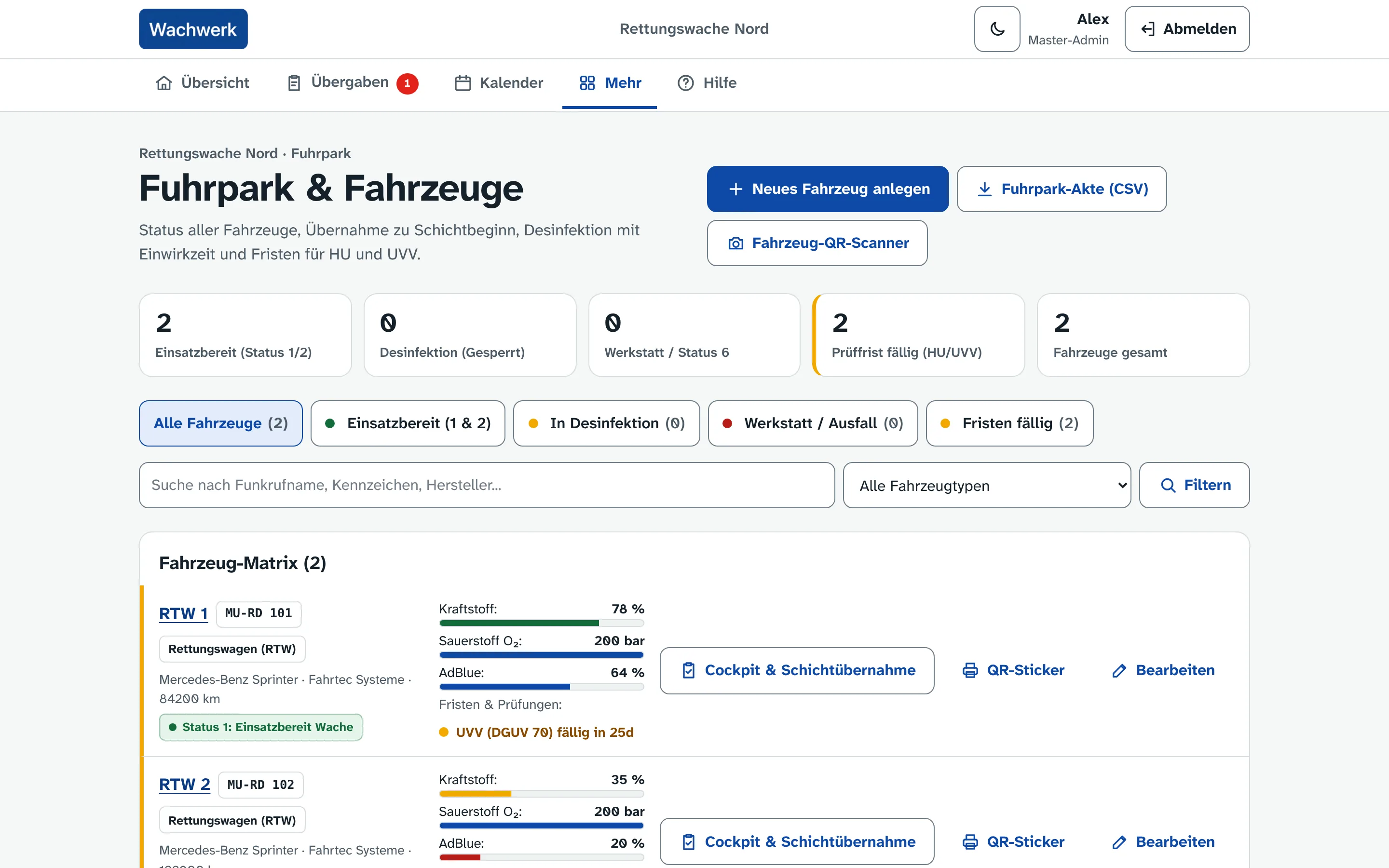The image size is (1389, 868).
Task: Click the pencil icon of RTW 1 Bearbeiten
Action: 1119,670
